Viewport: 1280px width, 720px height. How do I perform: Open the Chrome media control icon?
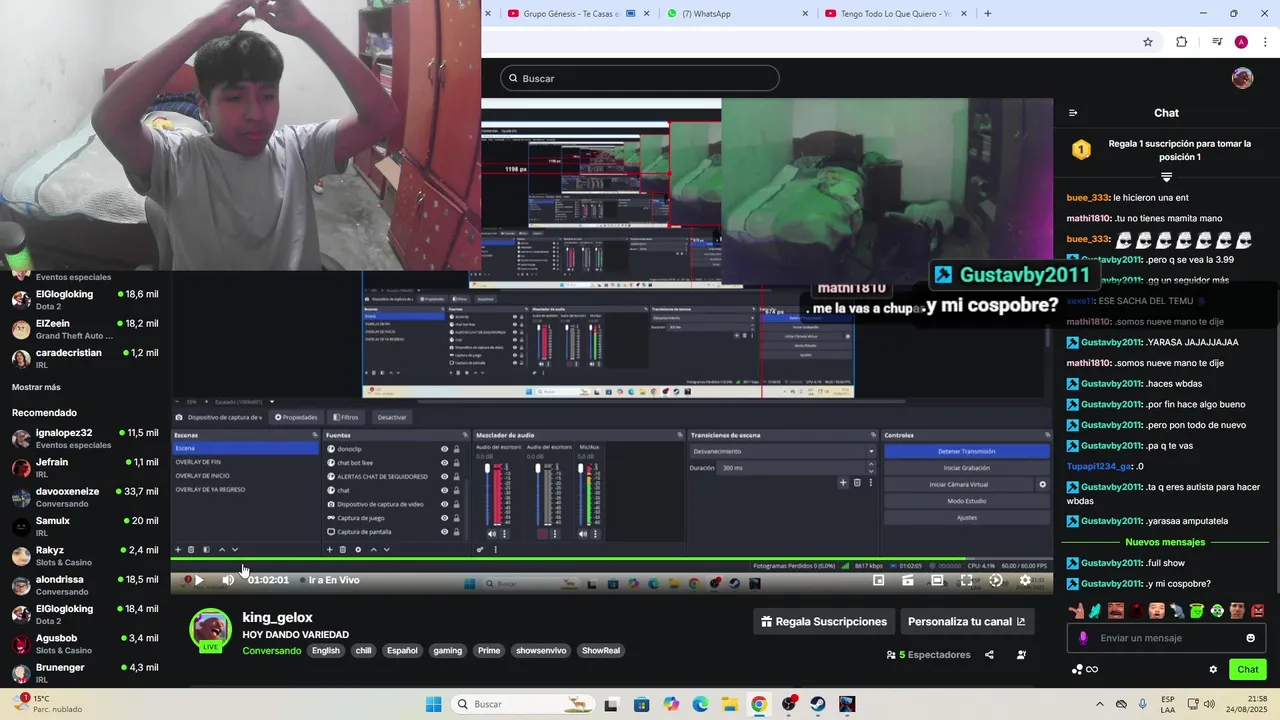1217,42
